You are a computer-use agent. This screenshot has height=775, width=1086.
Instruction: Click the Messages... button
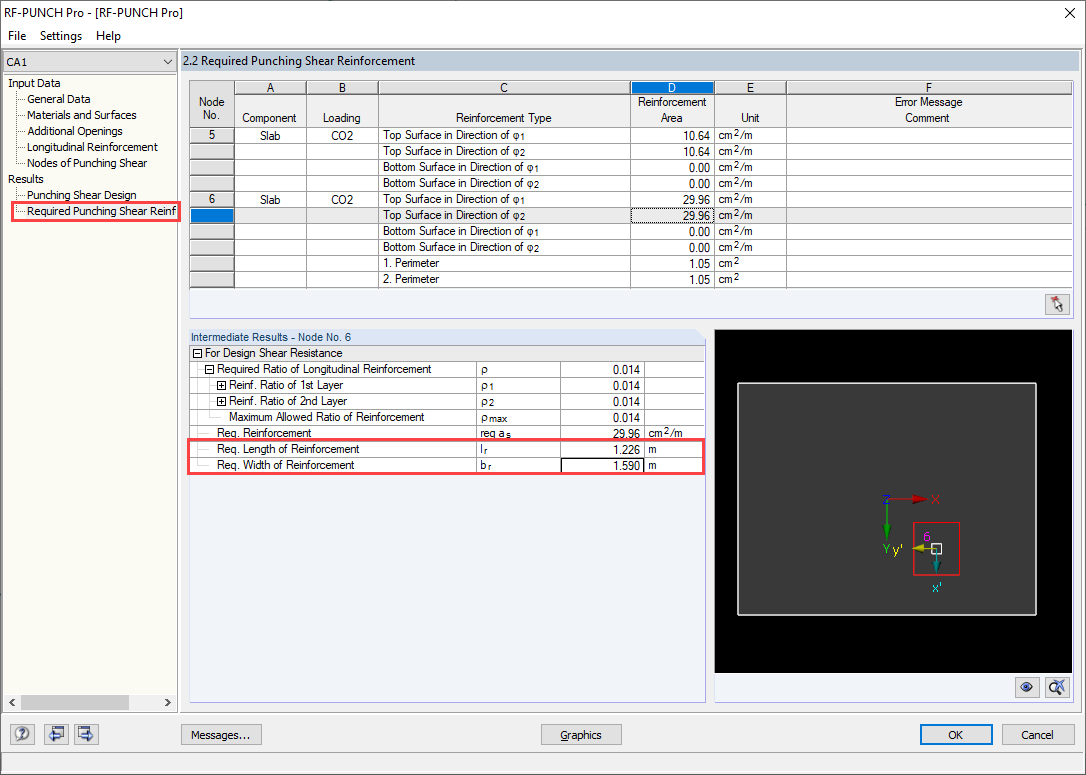(x=221, y=735)
